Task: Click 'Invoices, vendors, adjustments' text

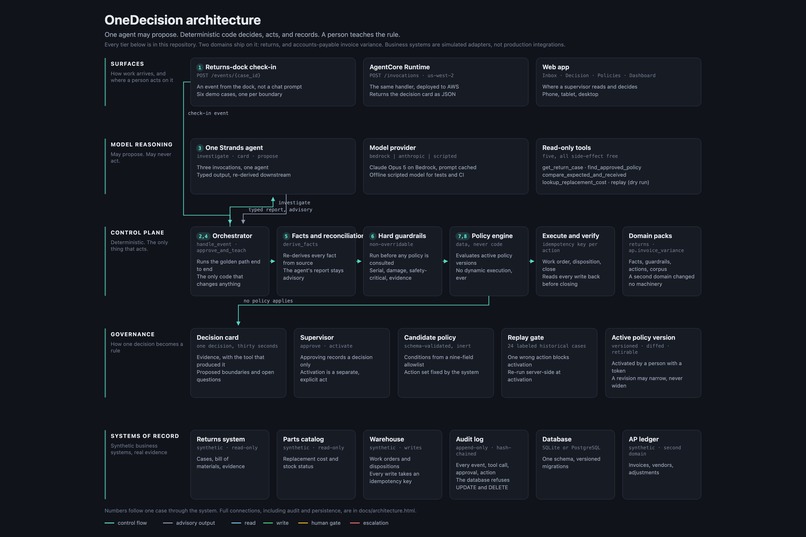Action: click(650, 469)
